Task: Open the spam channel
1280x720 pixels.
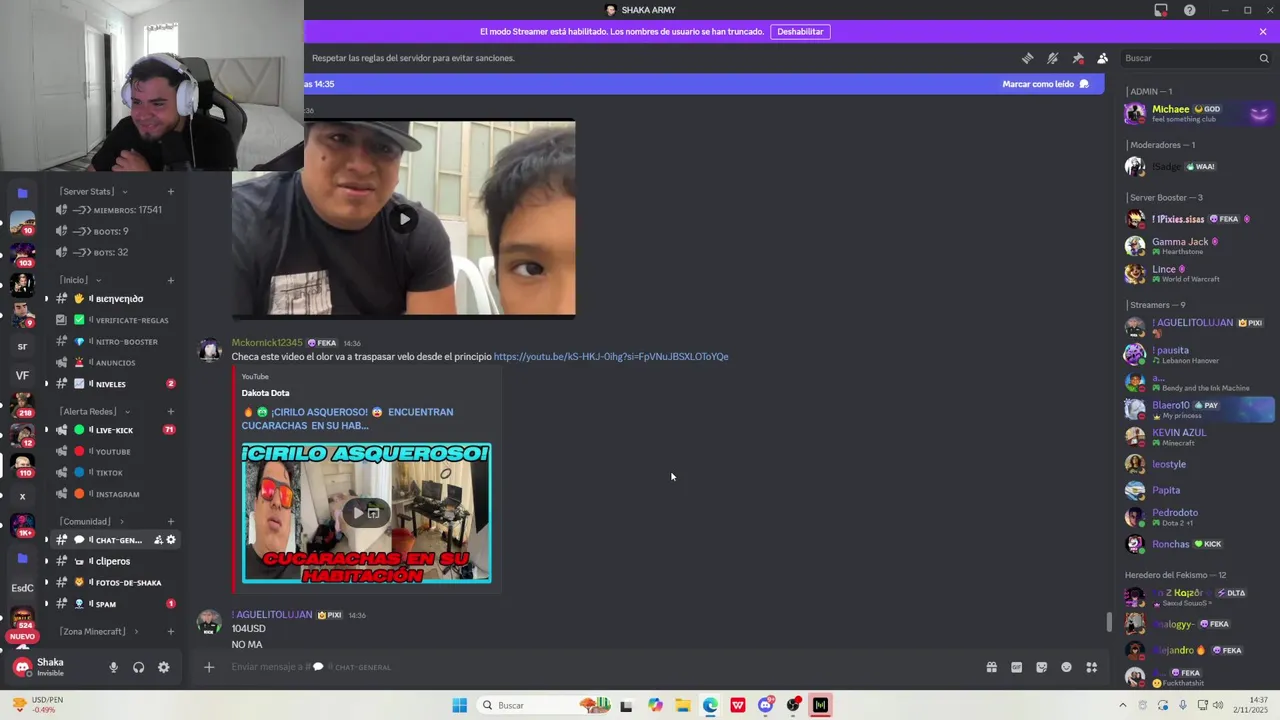Action: (114, 604)
